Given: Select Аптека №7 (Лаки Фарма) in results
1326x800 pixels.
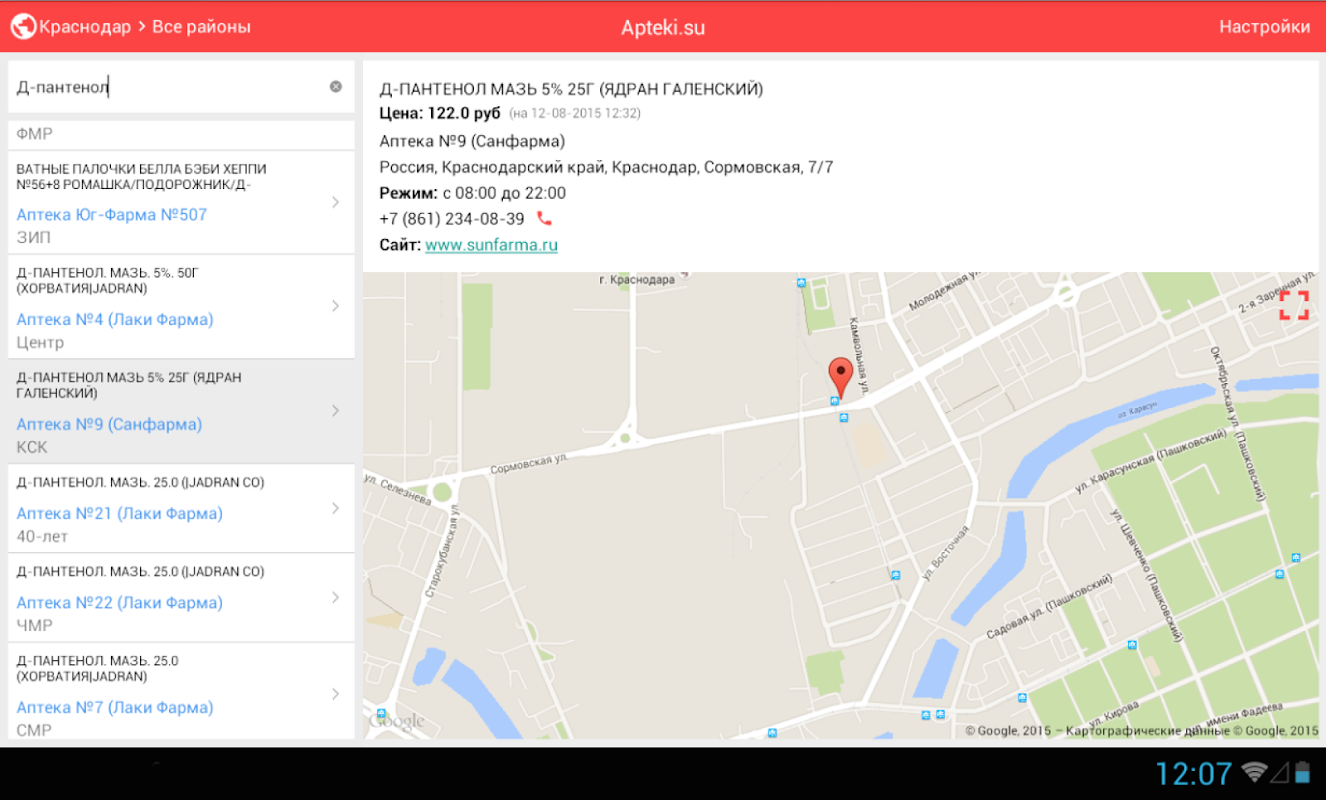Looking at the screenshot, I should point(115,707).
